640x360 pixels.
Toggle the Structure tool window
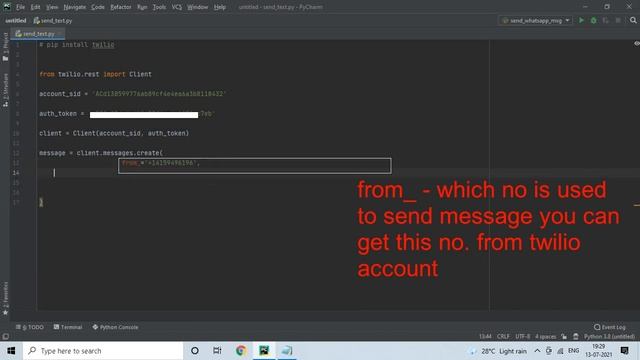[5, 90]
